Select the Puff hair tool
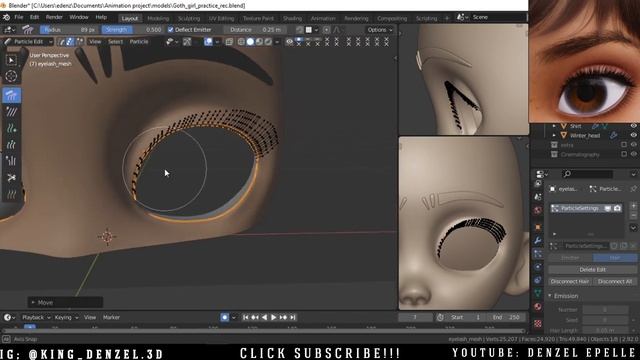Image resolution: width=640 pixels, height=360 pixels. tap(11, 161)
